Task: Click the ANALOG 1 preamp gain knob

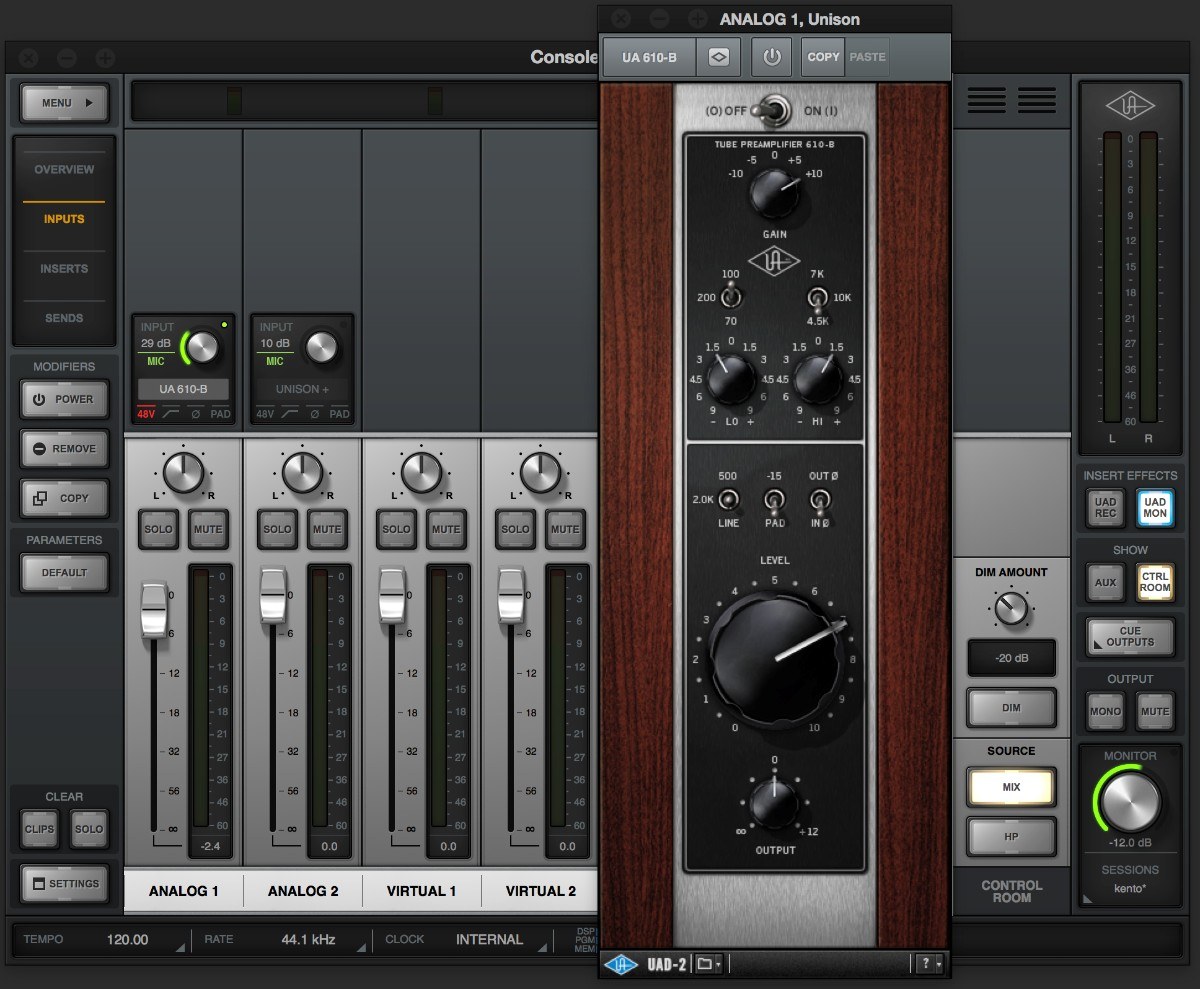Action: click(202, 348)
